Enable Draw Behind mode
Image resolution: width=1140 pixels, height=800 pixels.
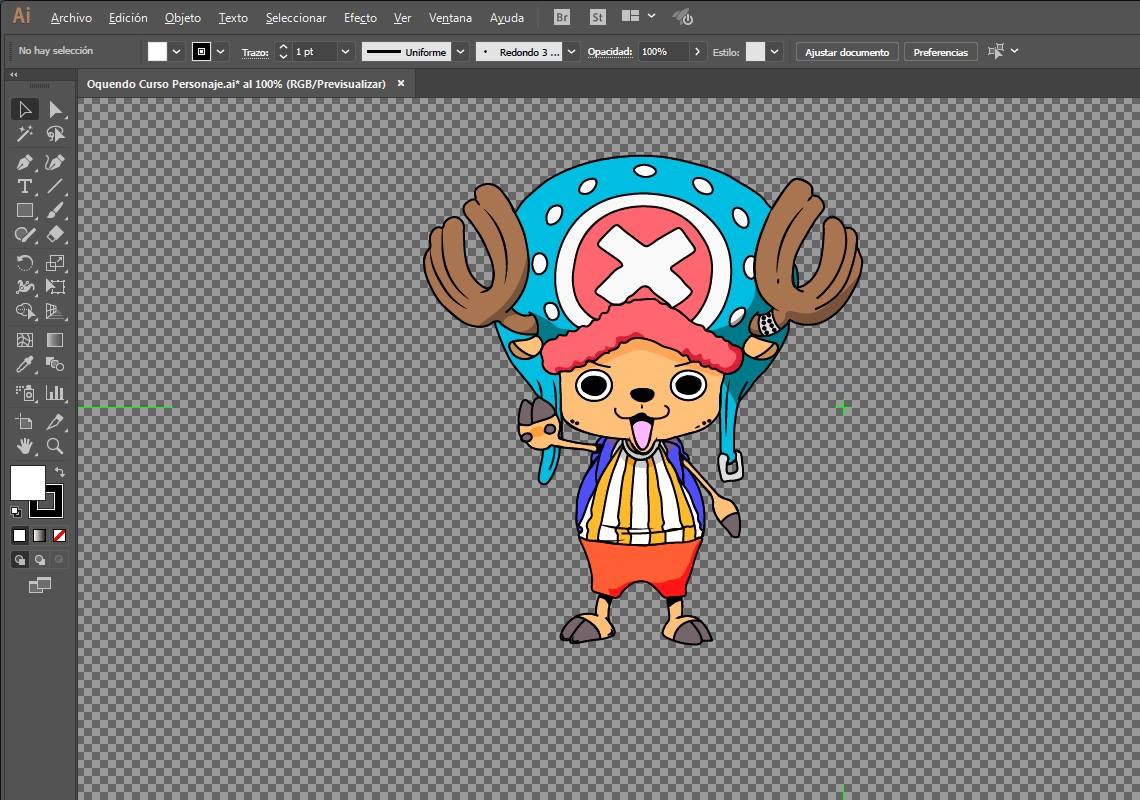pos(40,560)
